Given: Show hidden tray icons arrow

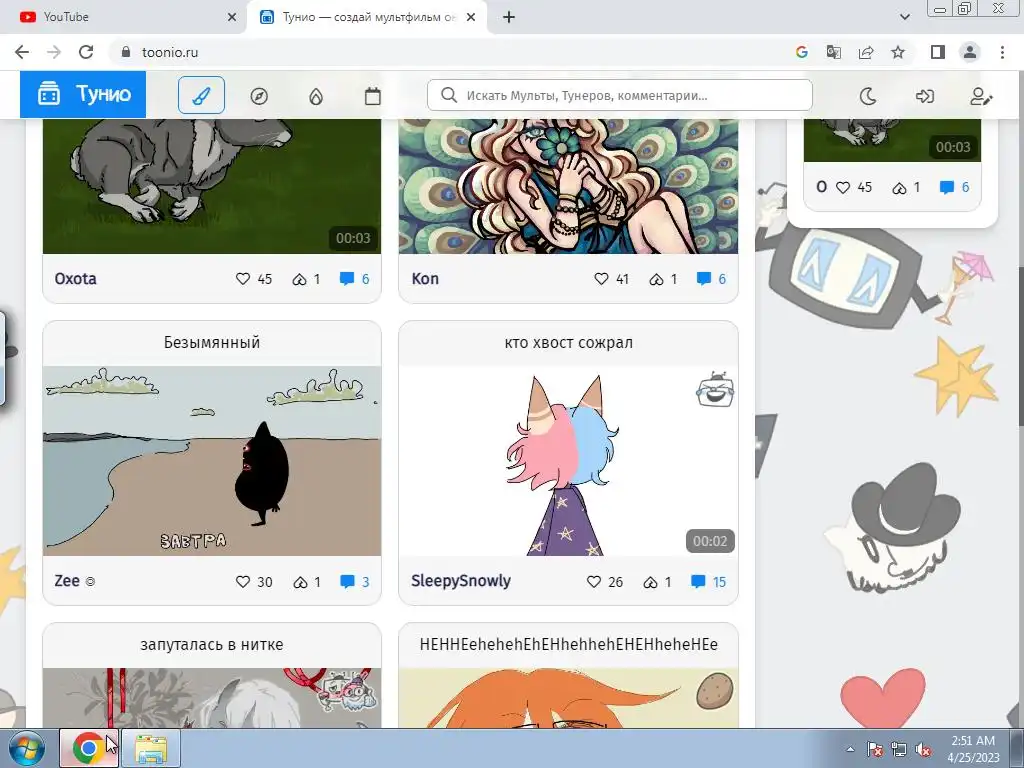Looking at the screenshot, I should (850, 749).
